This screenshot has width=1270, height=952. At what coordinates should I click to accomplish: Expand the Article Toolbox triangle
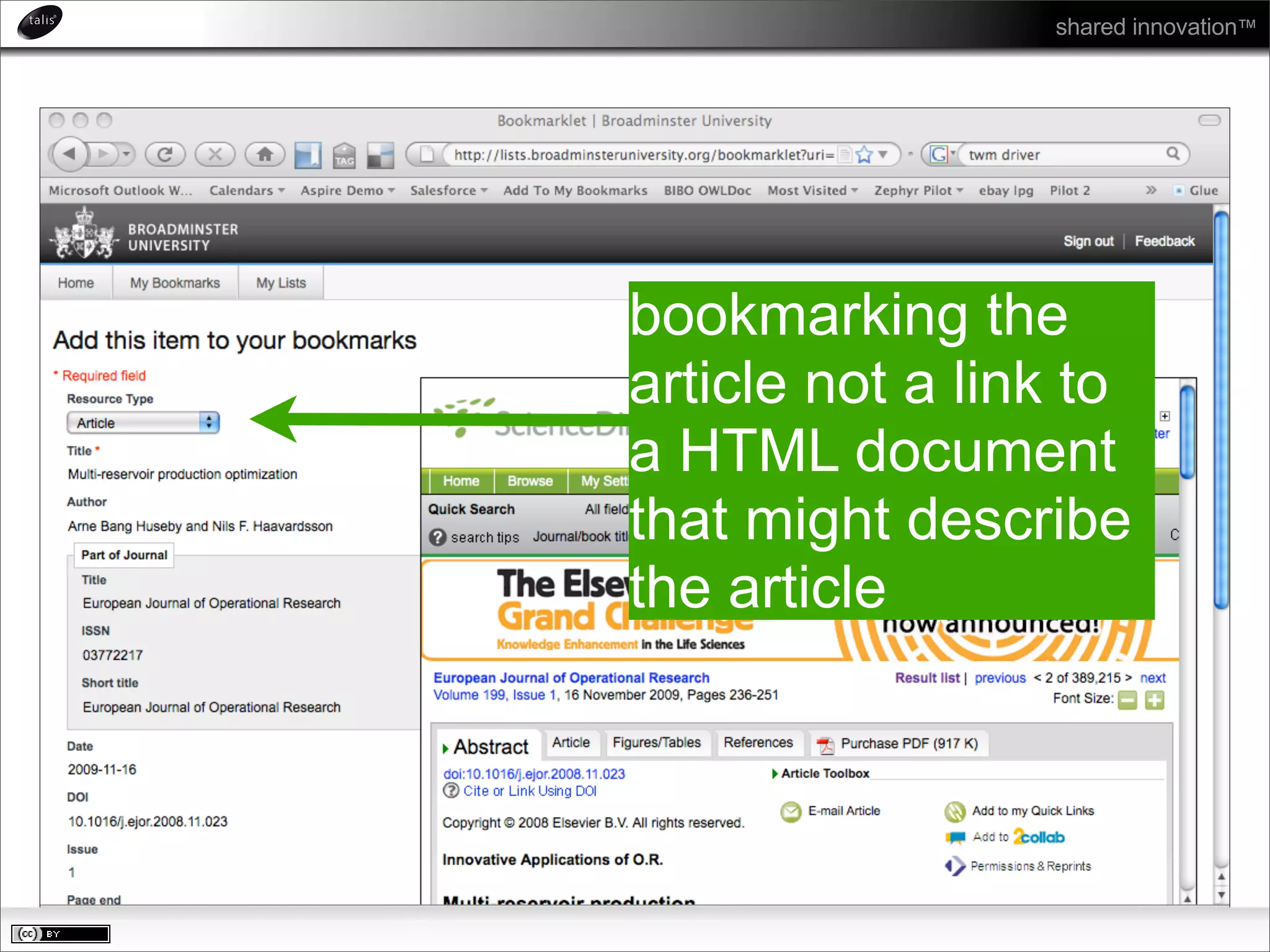point(775,773)
